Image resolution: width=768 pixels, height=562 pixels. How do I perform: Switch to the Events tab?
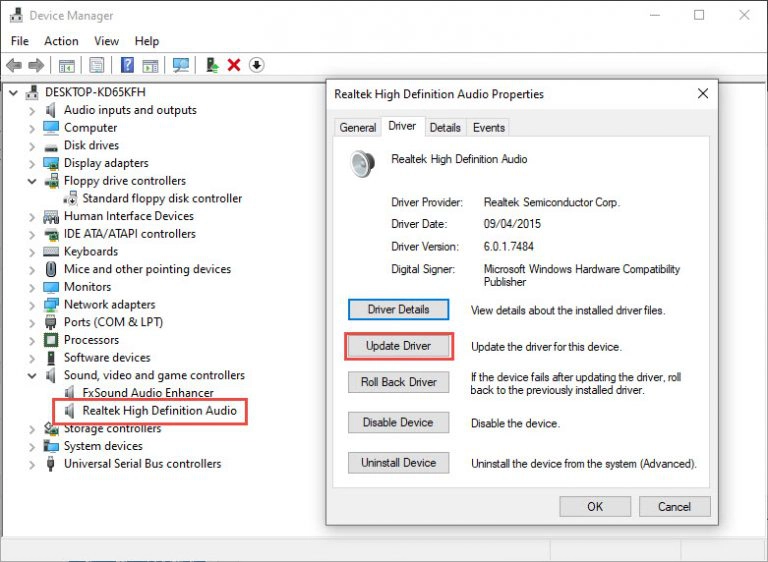point(489,127)
